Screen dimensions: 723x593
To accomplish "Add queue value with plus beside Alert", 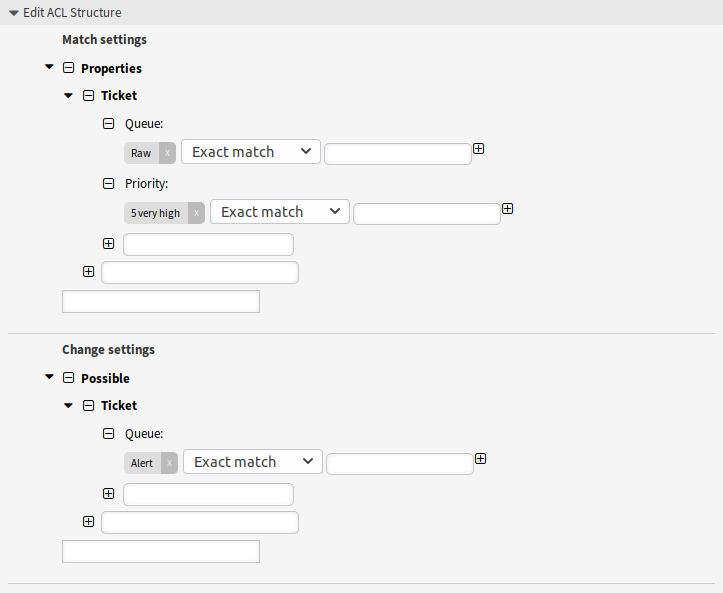I will tap(480, 459).
